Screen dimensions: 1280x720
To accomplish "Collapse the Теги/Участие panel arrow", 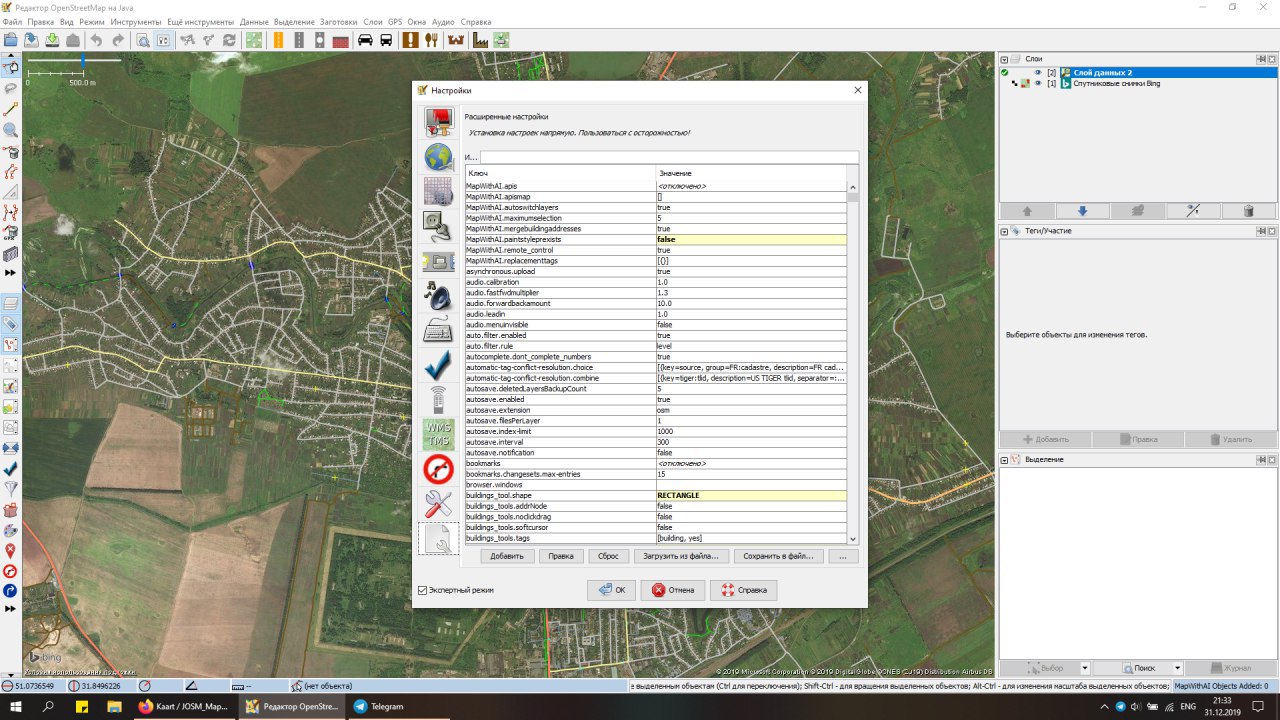I will click(1006, 231).
